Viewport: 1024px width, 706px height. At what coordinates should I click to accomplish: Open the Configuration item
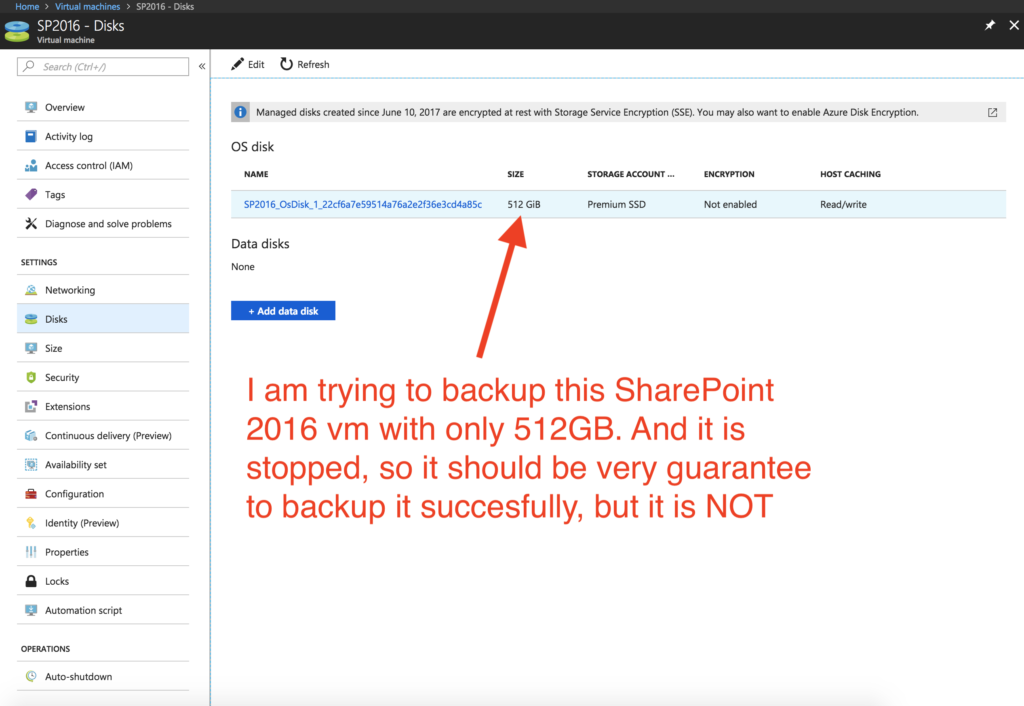(x=103, y=494)
